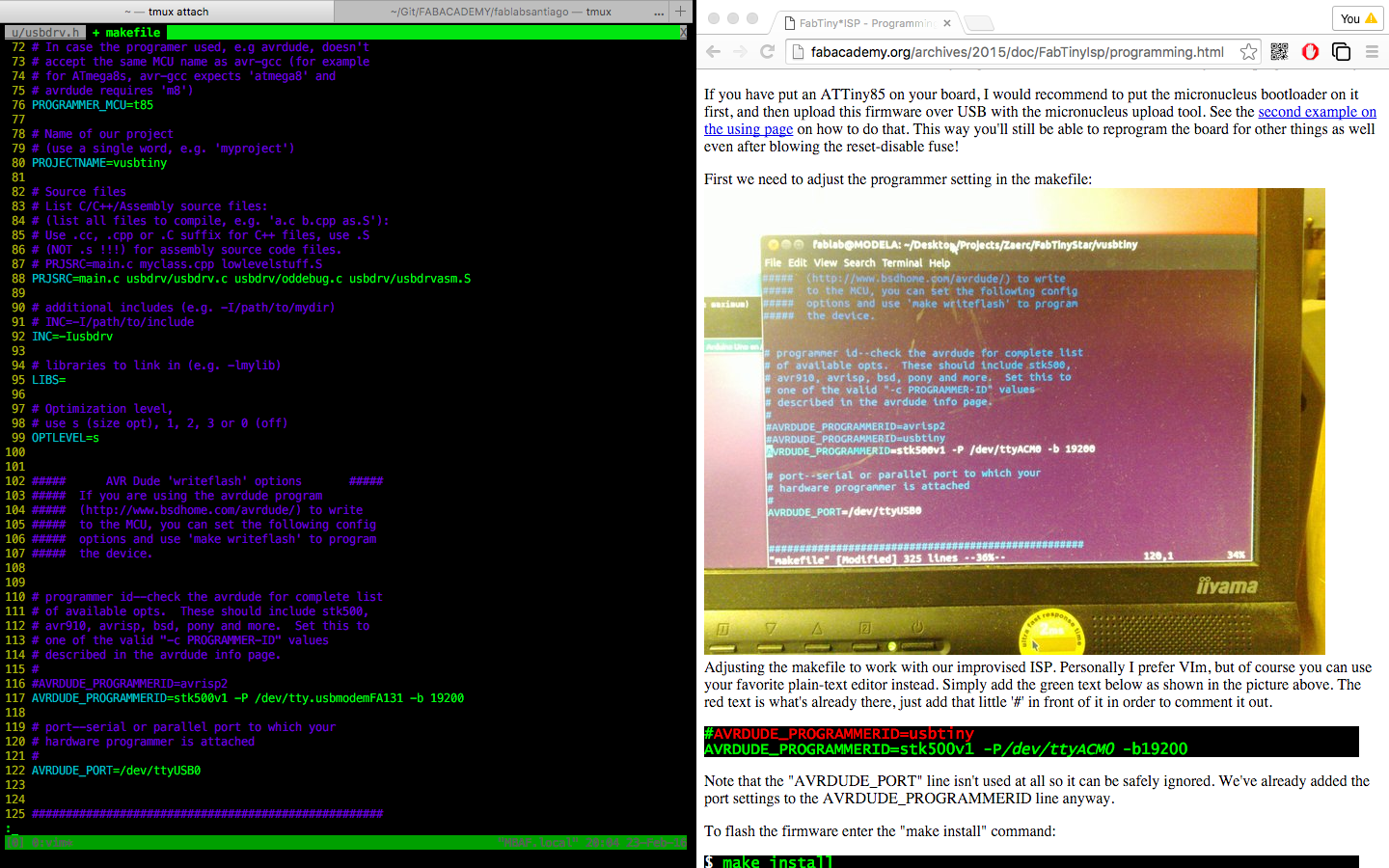Image resolution: width=1389 pixels, height=868 pixels.
Task: Go back in Chrome history
Action: click(x=713, y=52)
